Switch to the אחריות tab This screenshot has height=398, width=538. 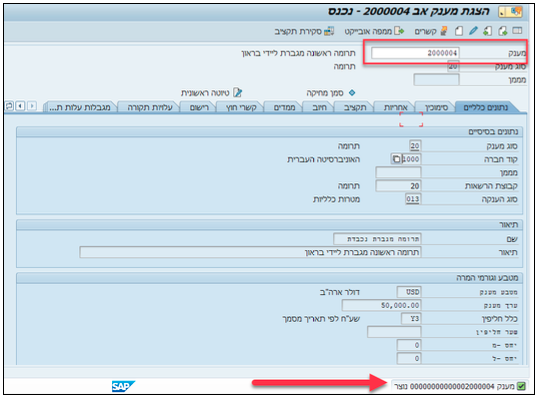[x=395, y=107]
